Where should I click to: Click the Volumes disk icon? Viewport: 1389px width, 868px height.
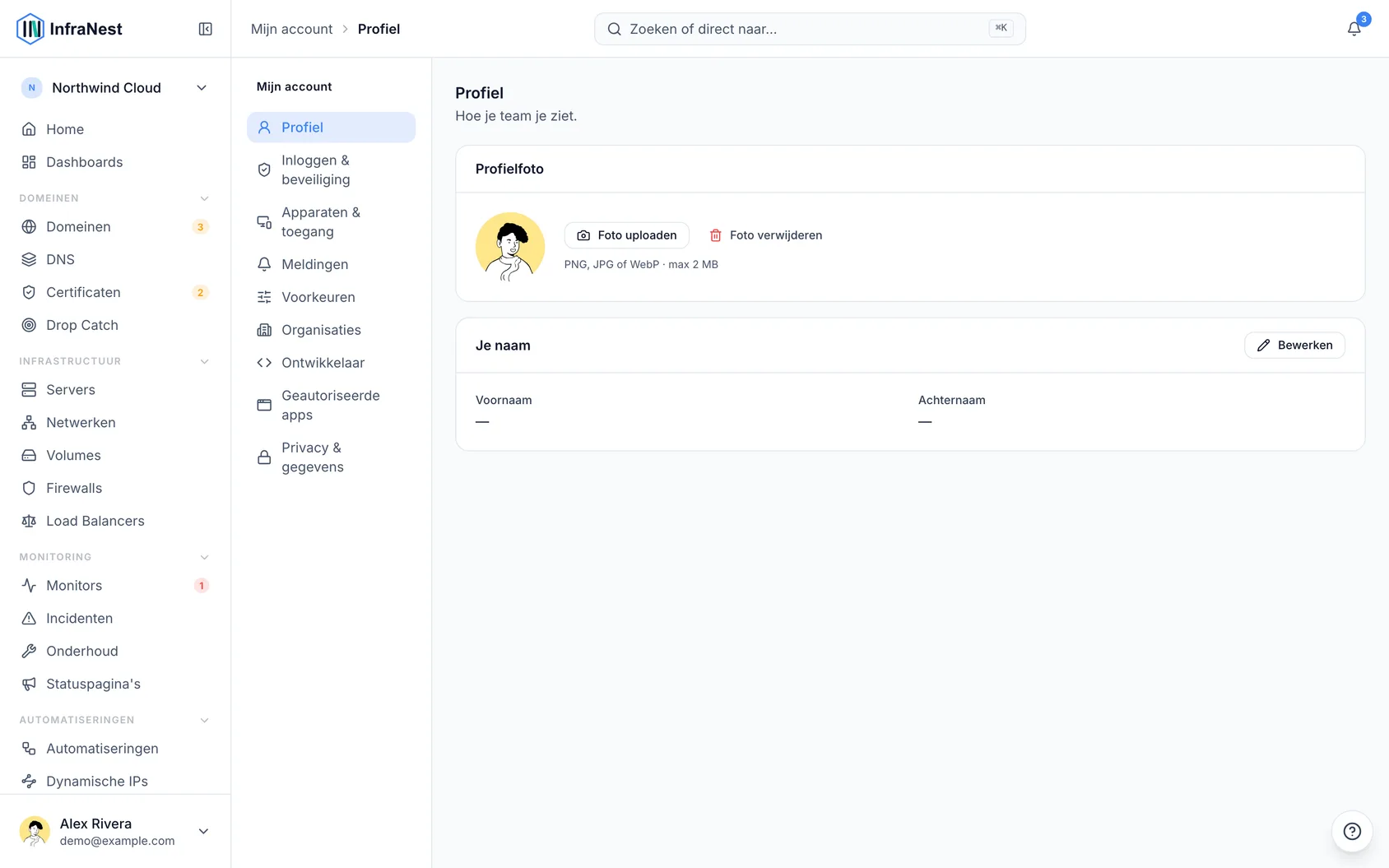[x=29, y=455]
